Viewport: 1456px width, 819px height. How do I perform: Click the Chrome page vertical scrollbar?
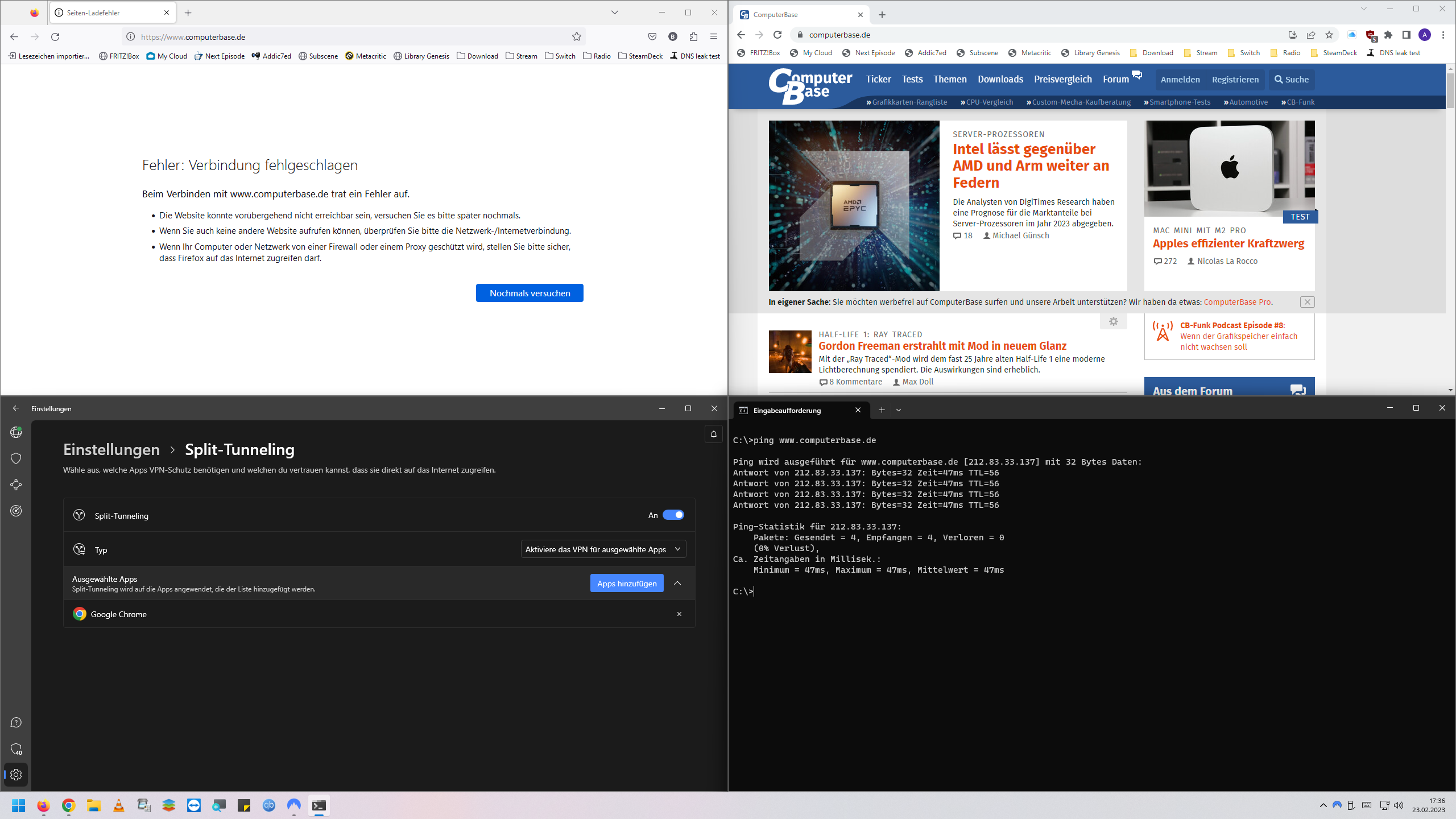[1450, 91]
